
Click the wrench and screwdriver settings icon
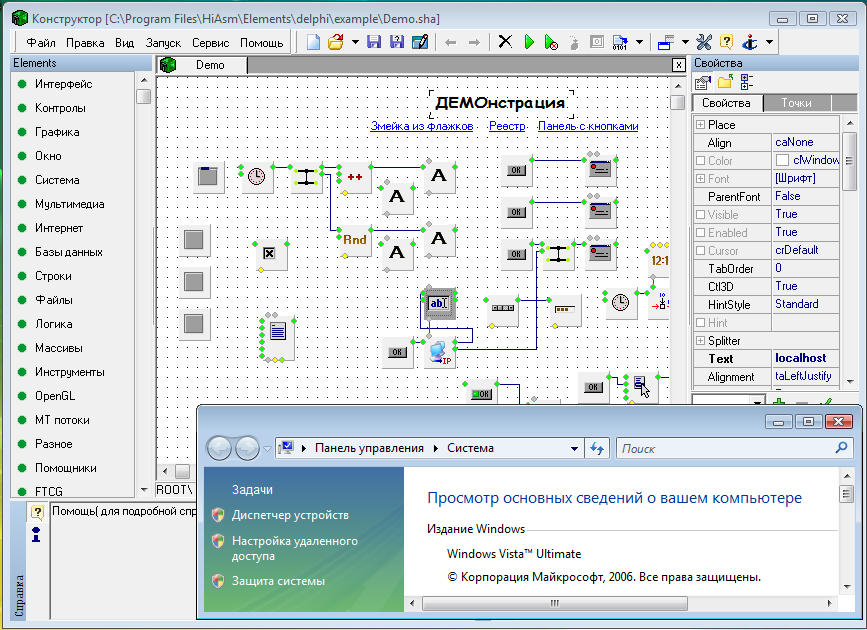tap(703, 42)
